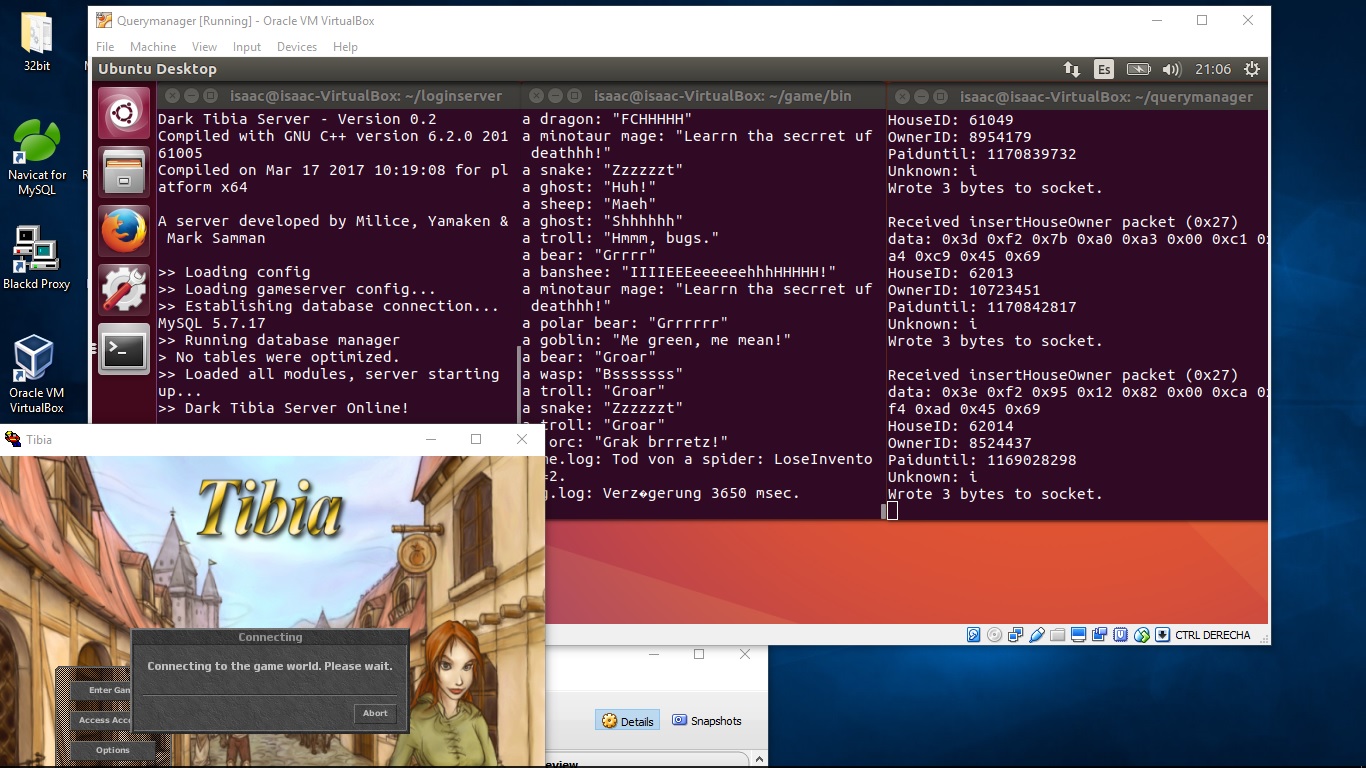Click the VirtualBox window app icon in title bar

(x=104, y=20)
